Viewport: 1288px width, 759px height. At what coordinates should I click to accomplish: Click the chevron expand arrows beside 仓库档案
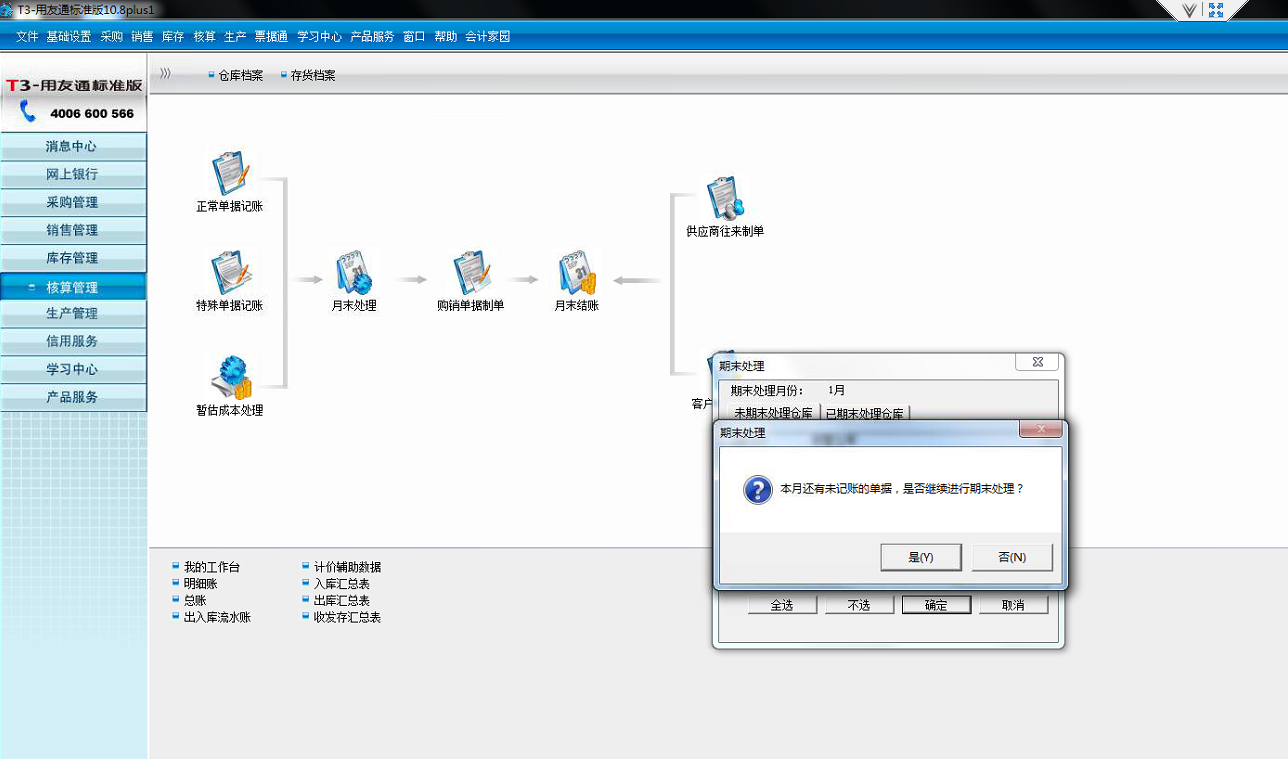pyautogui.click(x=165, y=74)
